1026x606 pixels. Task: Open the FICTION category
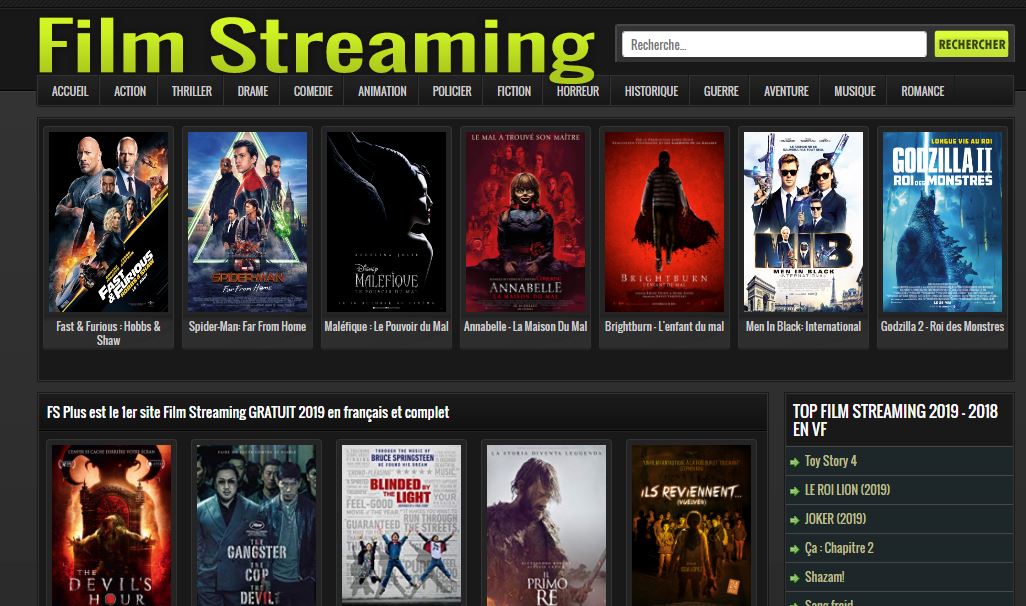tap(514, 91)
